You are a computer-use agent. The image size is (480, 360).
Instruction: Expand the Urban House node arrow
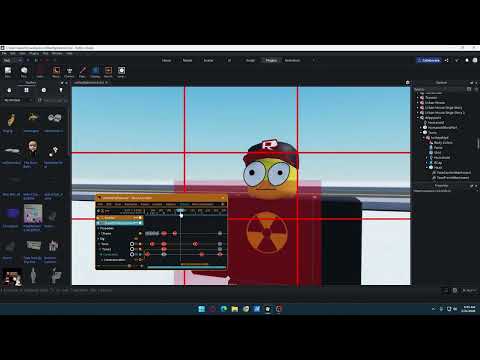pyautogui.click(x=418, y=103)
